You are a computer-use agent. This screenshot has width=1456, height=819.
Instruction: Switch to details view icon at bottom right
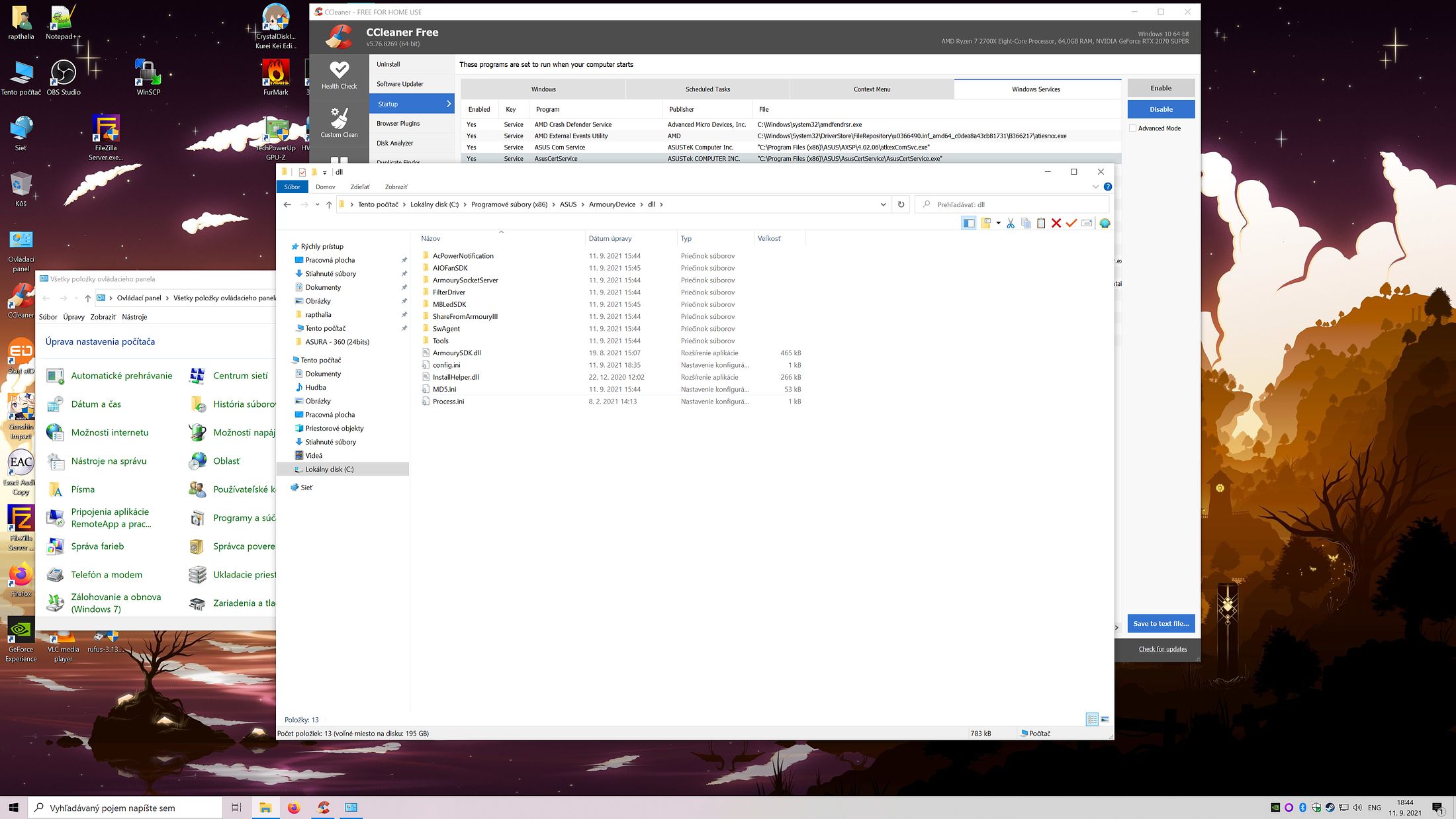[1092, 719]
